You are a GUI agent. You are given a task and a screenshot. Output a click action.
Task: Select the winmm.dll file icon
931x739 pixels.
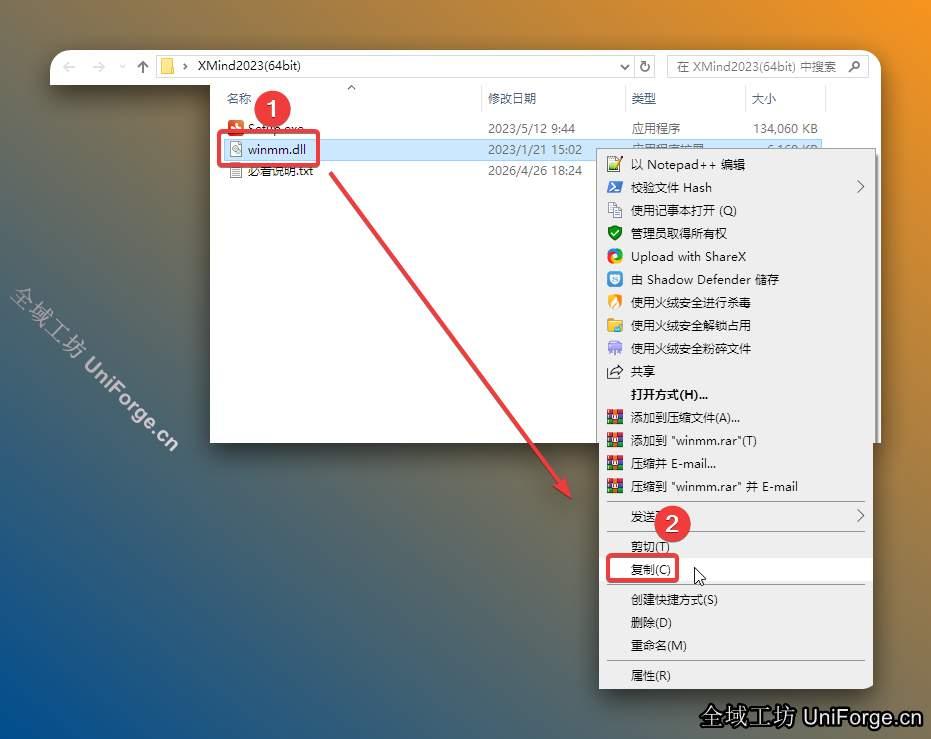236,149
